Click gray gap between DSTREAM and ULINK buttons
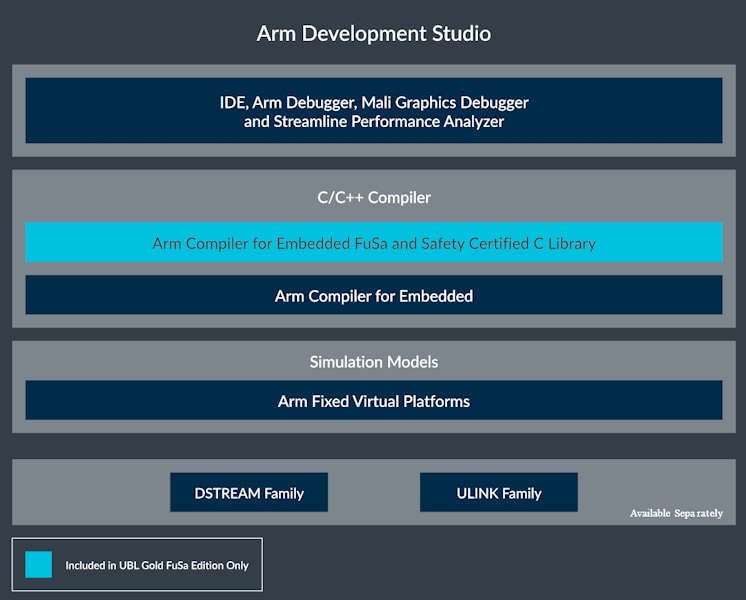Viewport: 746px width, 600px height. 373,493
